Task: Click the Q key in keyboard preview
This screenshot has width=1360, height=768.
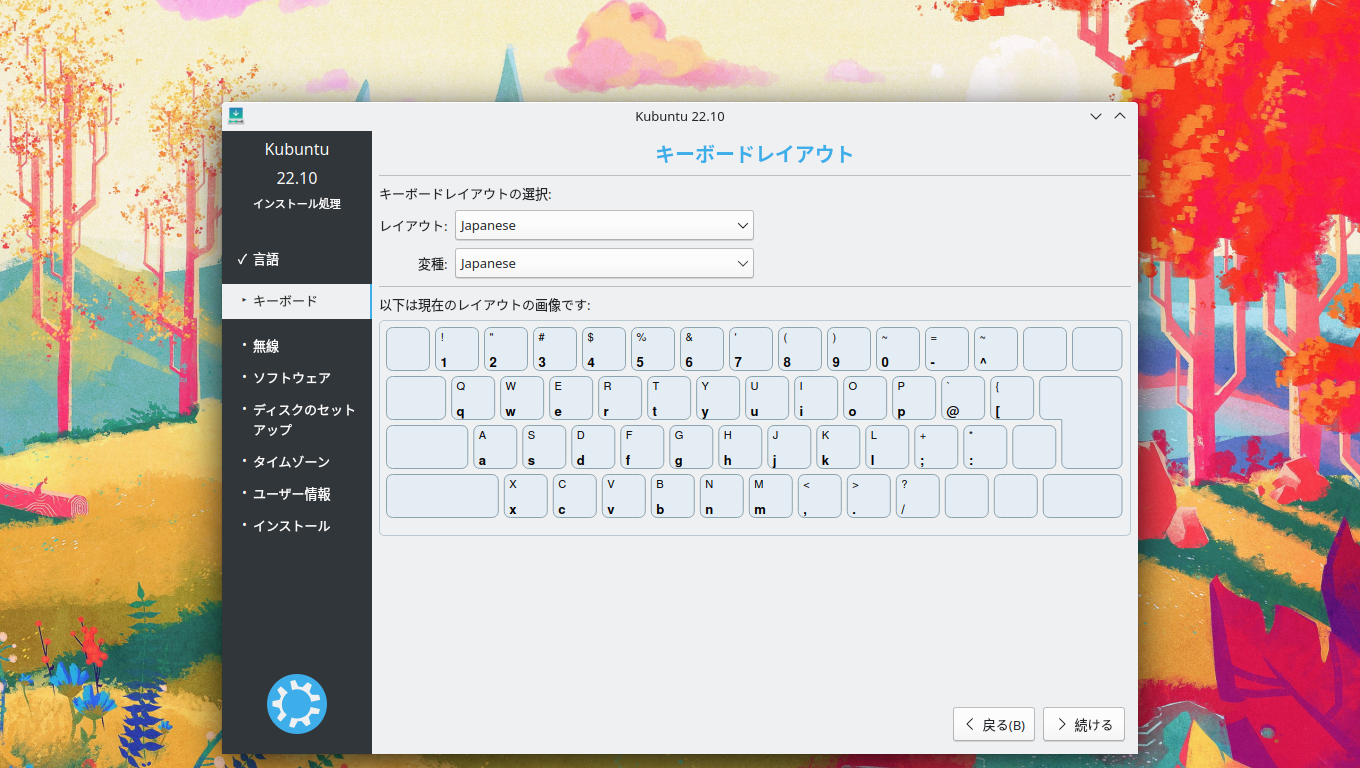Action: (x=473, y=398)
